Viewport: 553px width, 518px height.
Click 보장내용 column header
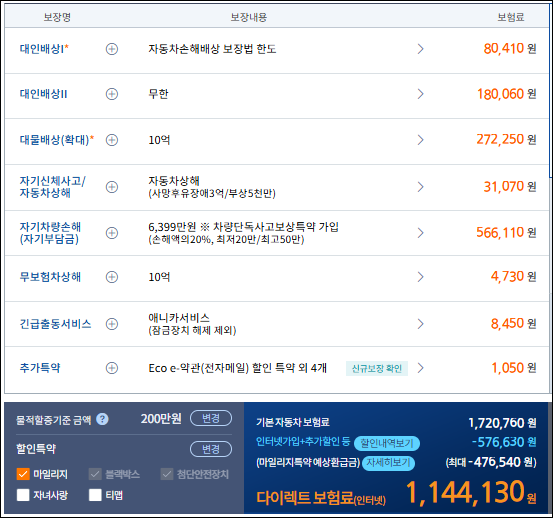tap(249, 17)
